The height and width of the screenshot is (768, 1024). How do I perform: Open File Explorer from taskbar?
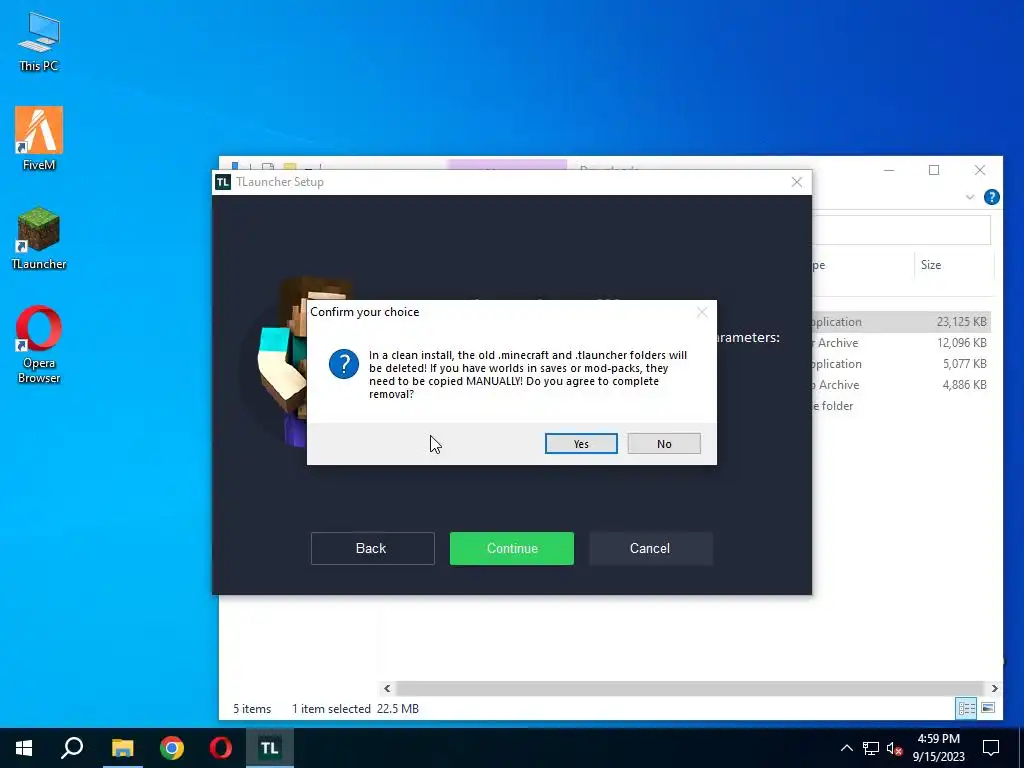122,748
